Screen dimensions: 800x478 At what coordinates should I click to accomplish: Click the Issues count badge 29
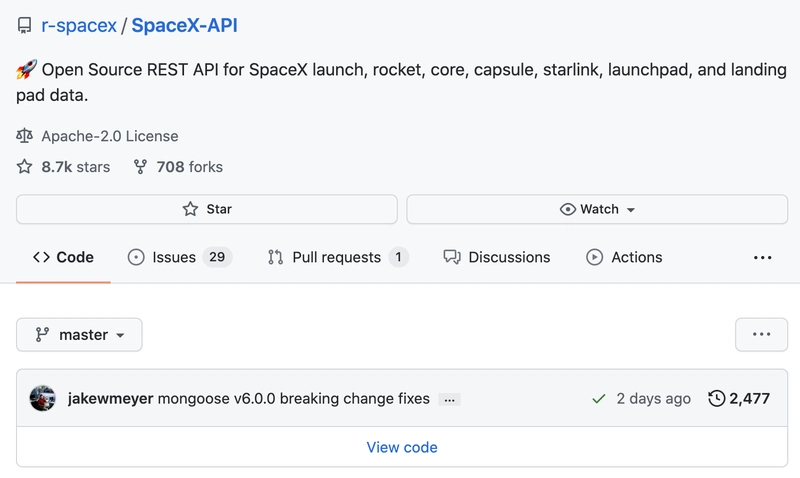tap(217, 257)
